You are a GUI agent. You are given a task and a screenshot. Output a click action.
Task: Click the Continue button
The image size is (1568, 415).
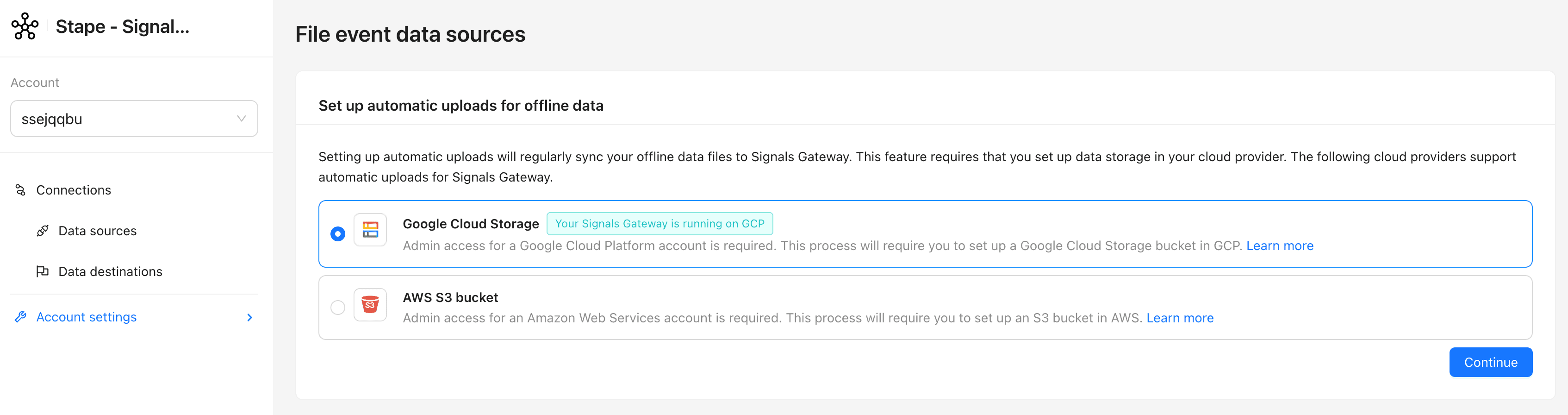1491,363
